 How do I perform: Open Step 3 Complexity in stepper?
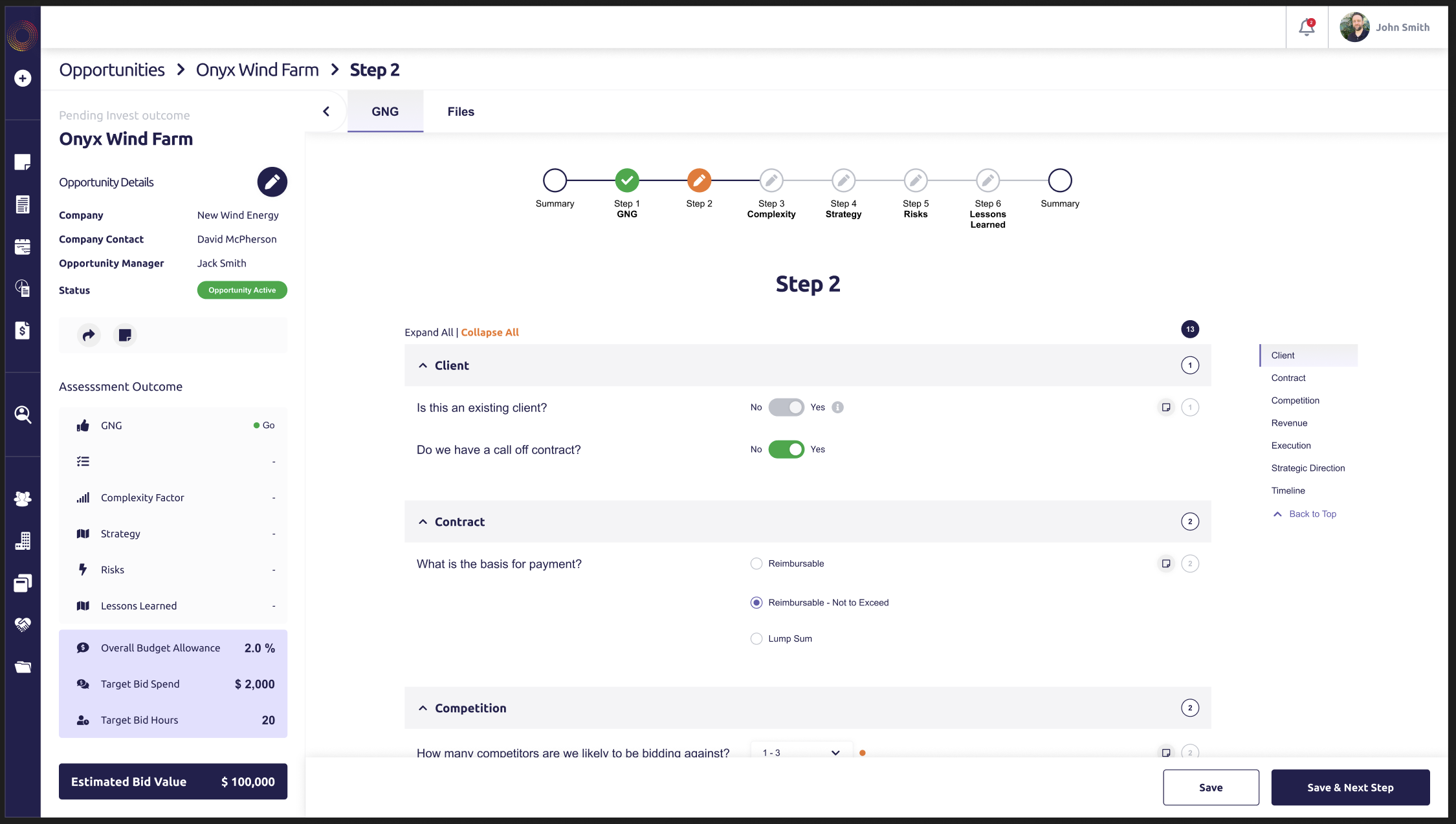[771, 180]
